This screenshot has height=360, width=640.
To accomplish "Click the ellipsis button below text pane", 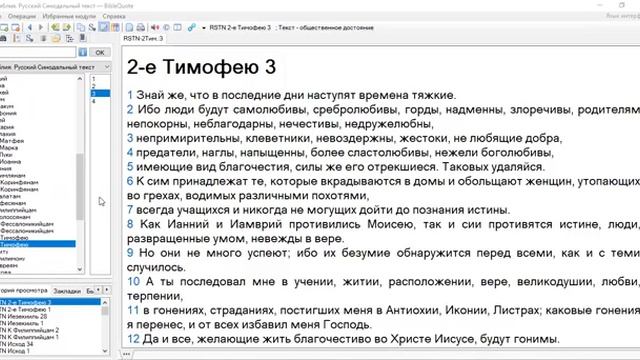I will click(127, 354).
